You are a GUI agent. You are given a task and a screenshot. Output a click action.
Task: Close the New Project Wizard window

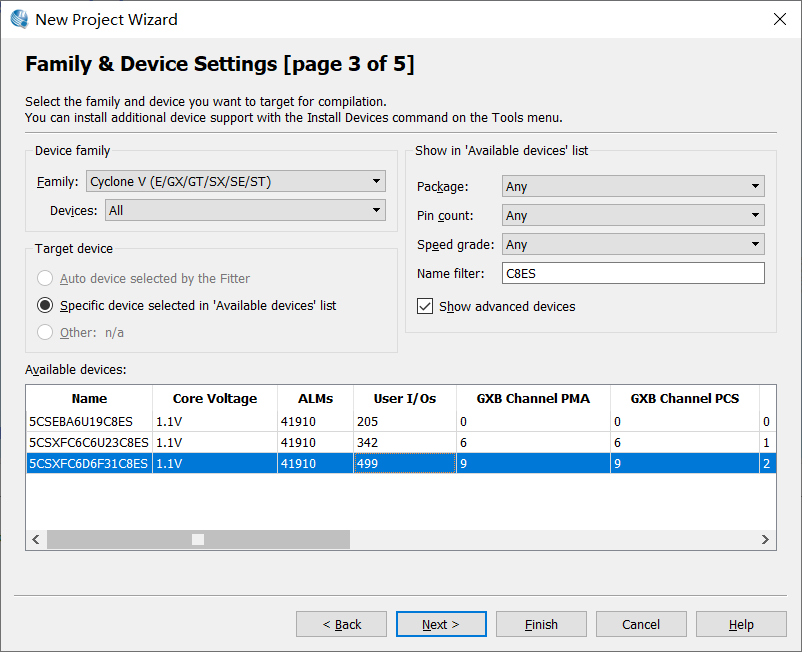[779, 19]
